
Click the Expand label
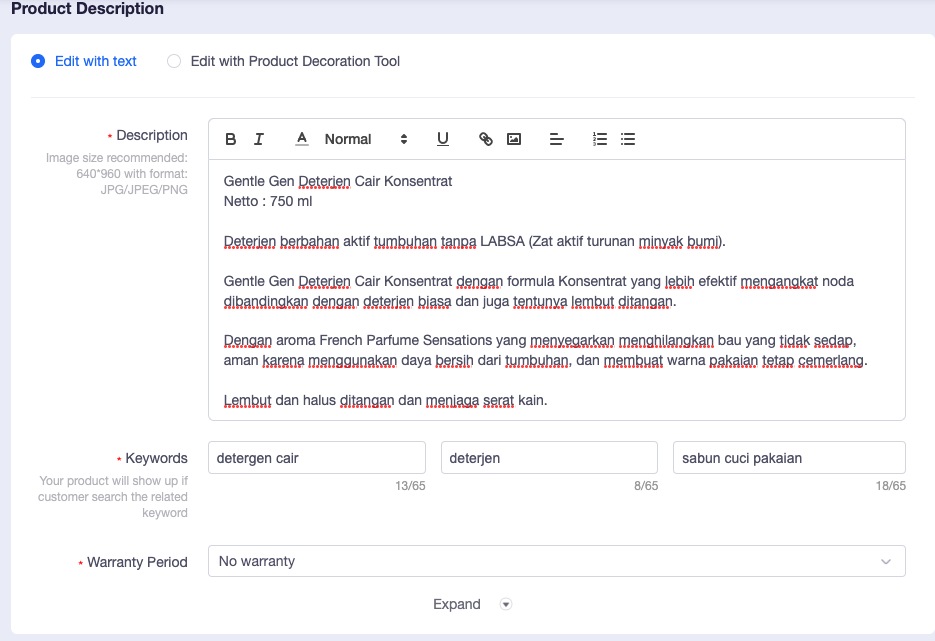coord(457,604)
